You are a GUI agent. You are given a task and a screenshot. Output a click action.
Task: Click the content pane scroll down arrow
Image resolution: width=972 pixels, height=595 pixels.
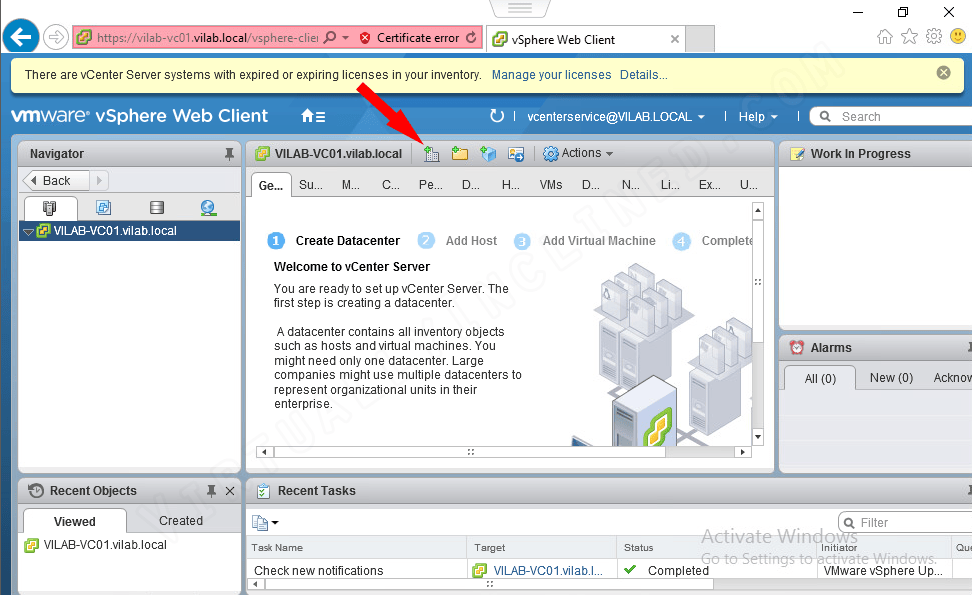point(758,437)
